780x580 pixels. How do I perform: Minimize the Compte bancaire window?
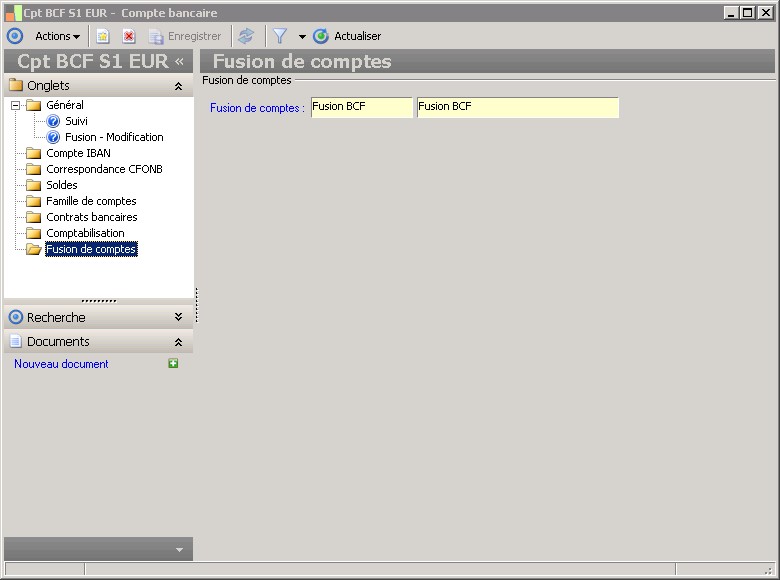click(x=731, y=13)
